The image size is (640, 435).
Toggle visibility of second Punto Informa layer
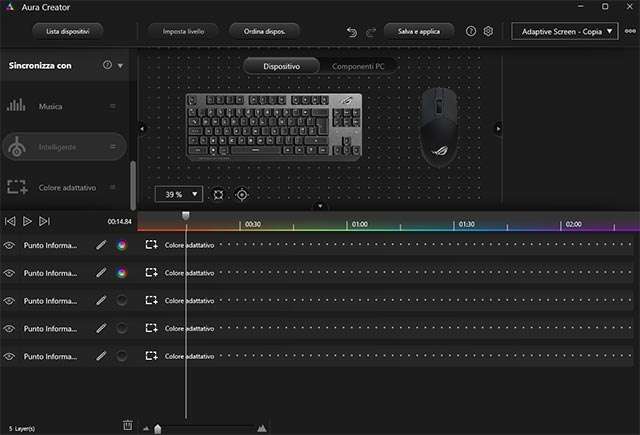pos(9,273)
